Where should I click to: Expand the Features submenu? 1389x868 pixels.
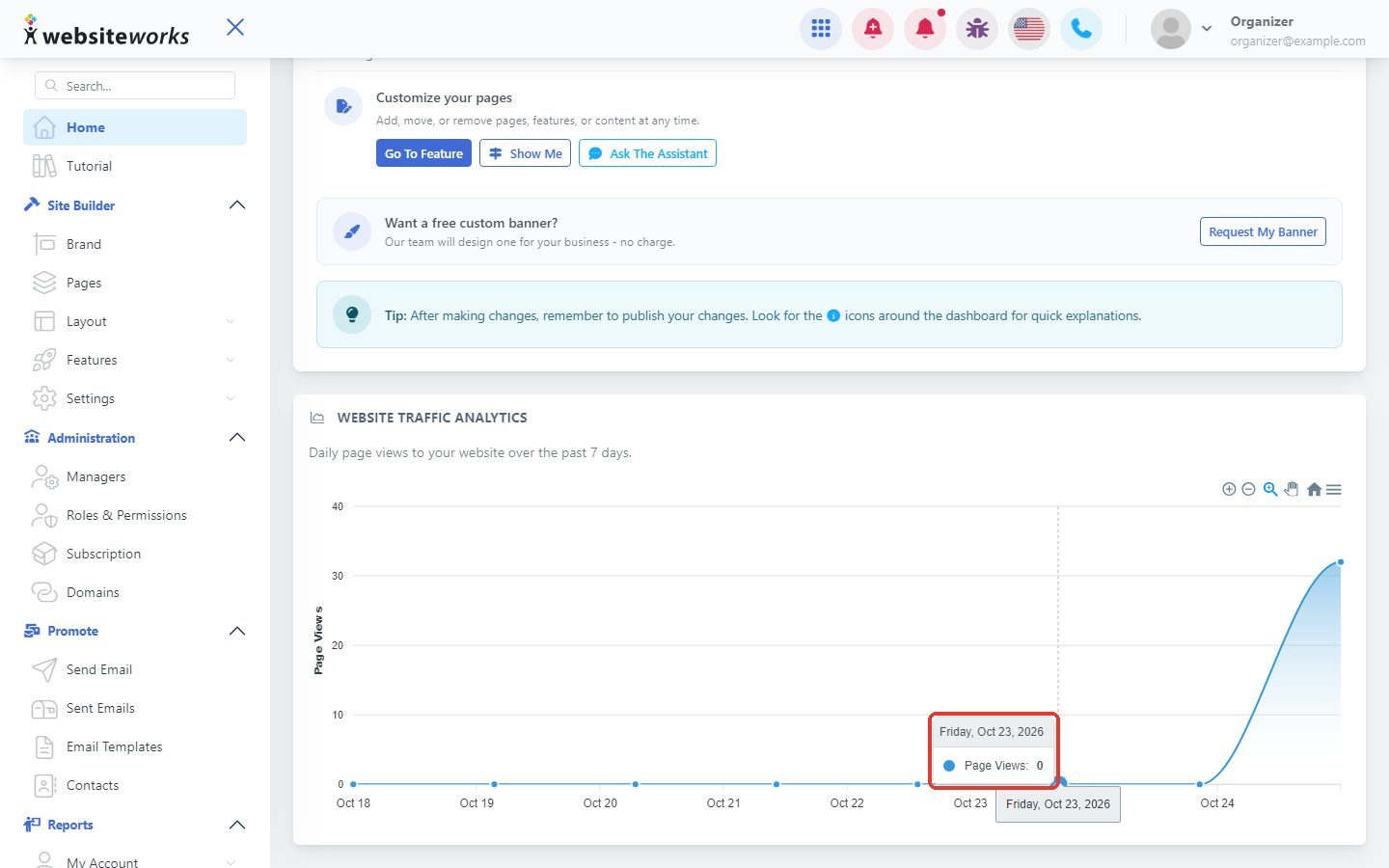coord(231,360)
